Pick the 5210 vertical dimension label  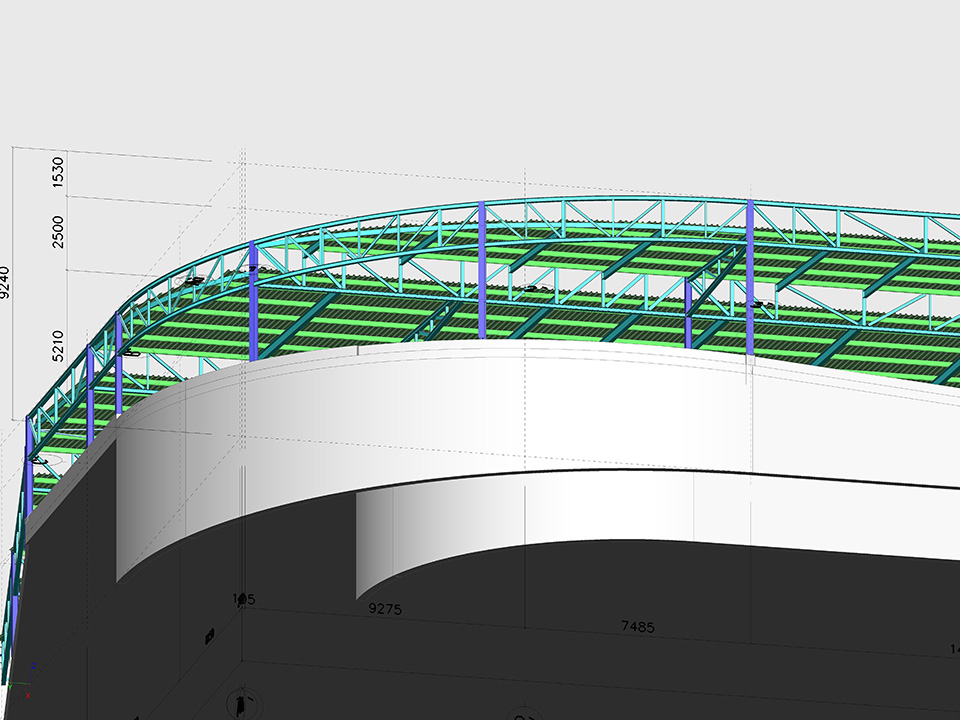click(x=58, y=344)
